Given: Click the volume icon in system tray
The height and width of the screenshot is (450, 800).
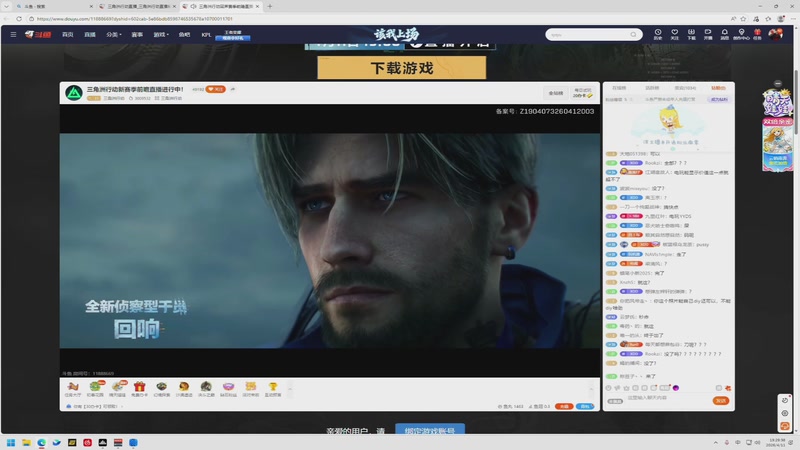Looking at the screenshot, I should tap(758, 442).
